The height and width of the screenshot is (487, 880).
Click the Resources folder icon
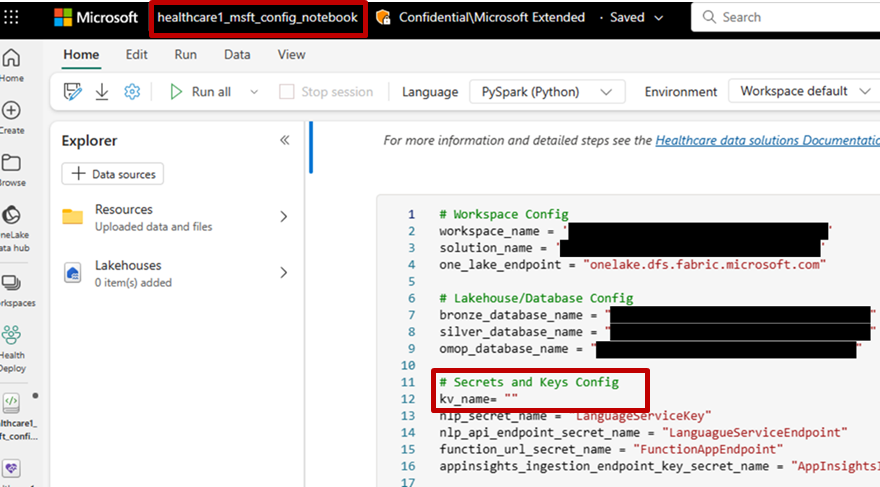click(x=72, y=217)
